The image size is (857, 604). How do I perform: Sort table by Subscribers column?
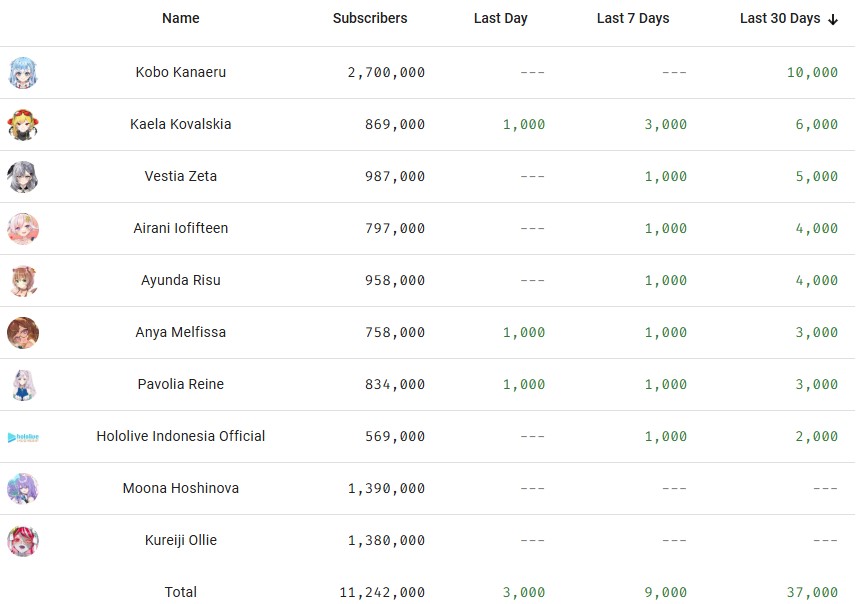[x=370, y=18]
